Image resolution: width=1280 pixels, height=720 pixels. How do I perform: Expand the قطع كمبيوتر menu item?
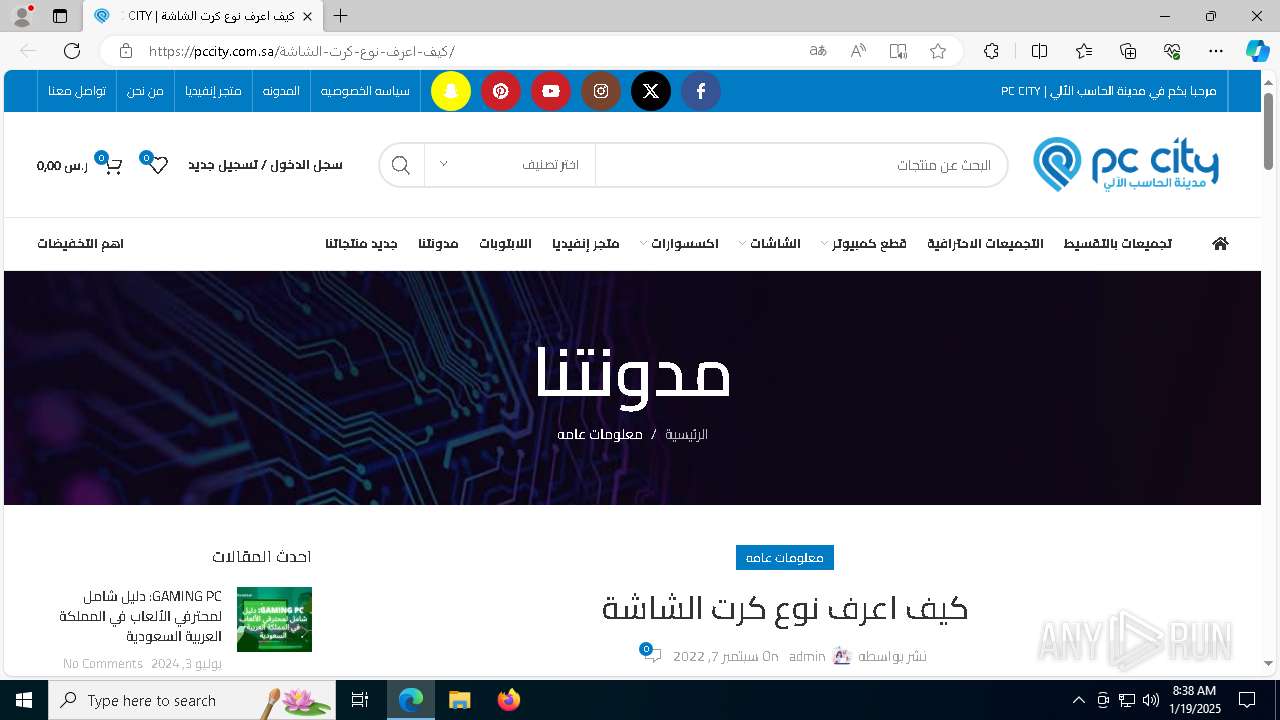(x=864, y=244)
